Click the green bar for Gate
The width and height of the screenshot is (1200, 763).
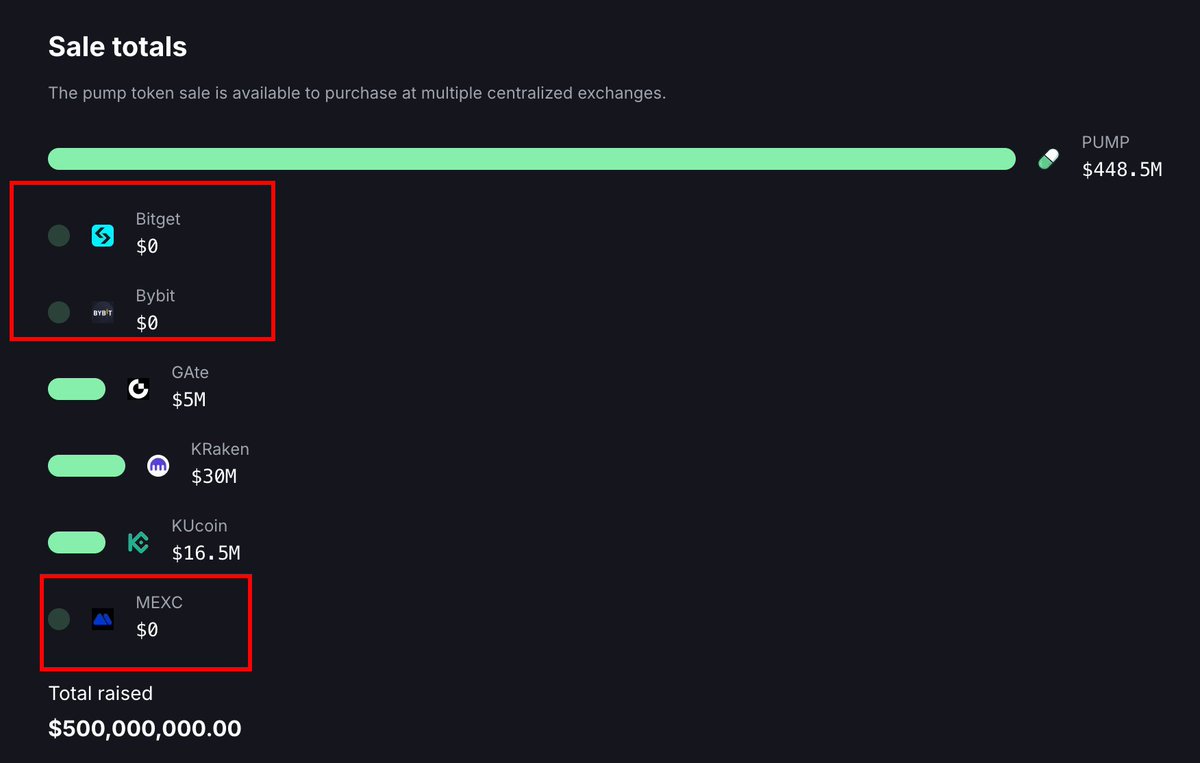(77, 389)
